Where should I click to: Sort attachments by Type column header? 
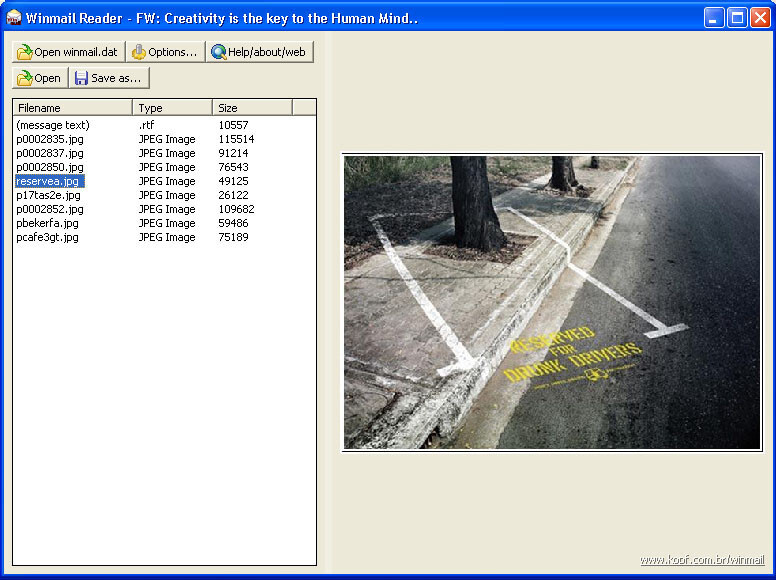tap(172, 107)
